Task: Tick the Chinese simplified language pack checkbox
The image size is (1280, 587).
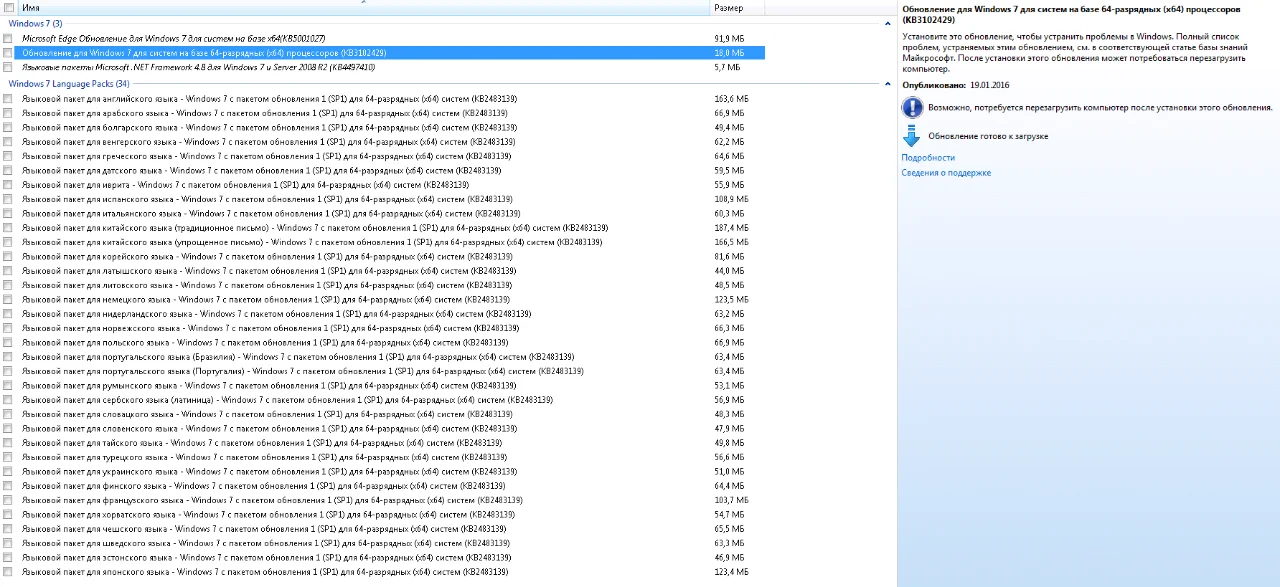Action: (8, 242)
